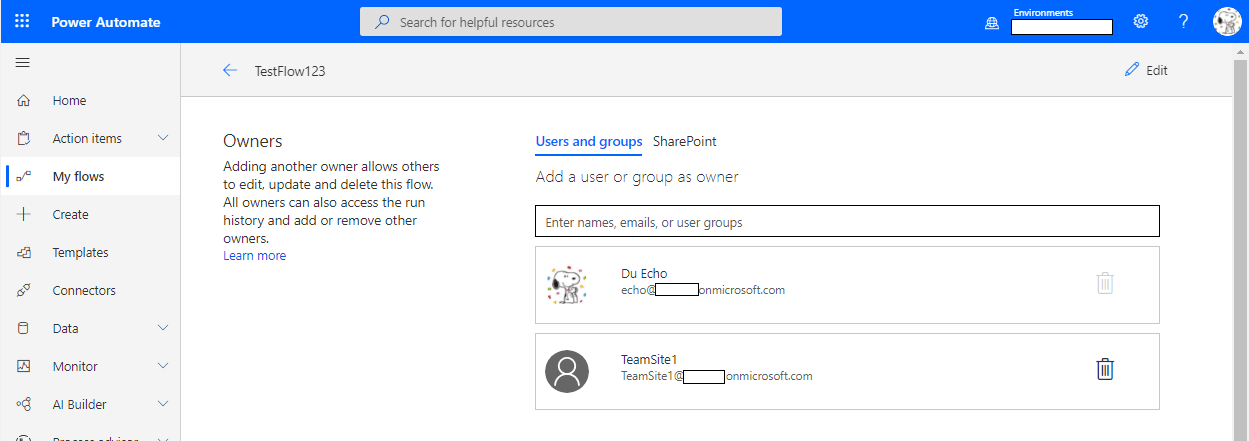The width and height of the screenshot is (1249, 441).
Task: Remove TeamSite1 owner with trash icon
Action: click(1105, 369)
